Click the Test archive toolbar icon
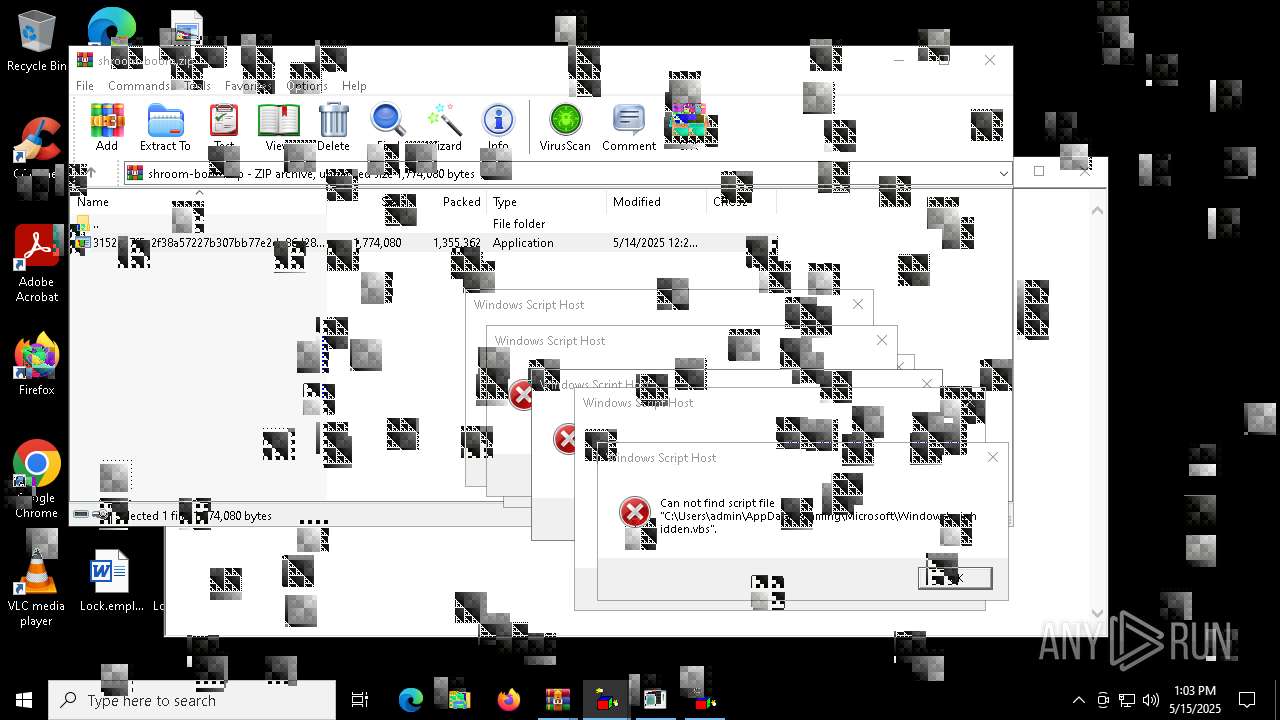This screenshot has height=720, width=1280. (224, 127)
